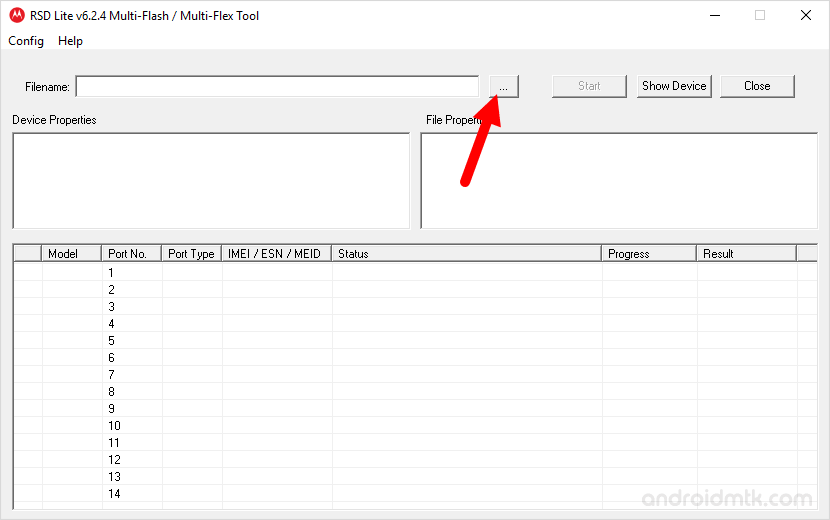Image resolution: width=830 pixels, height=520 pixels.
Task: Click inside the File Properties box
Action: click(618, 180)
